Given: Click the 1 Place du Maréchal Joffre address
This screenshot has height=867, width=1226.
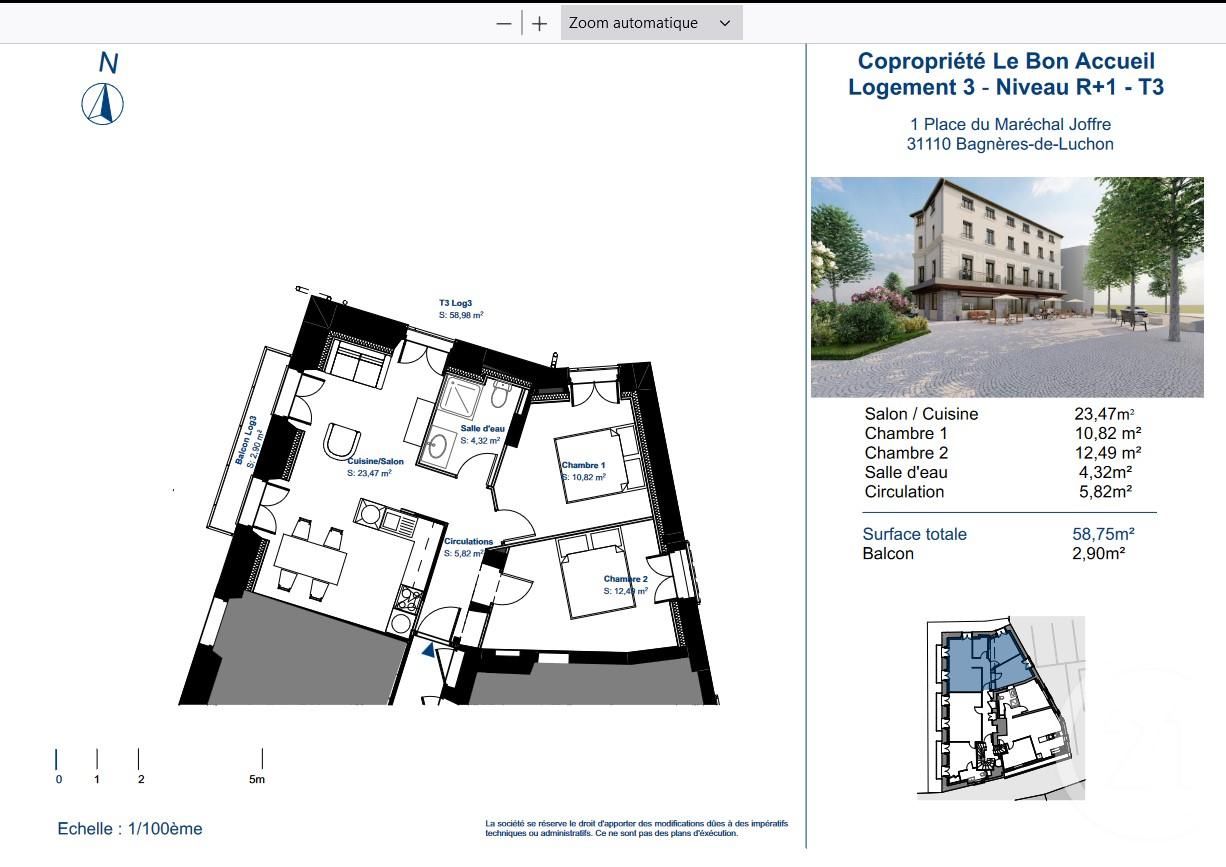Looking at the screenshot, I should pos(1009,125).
